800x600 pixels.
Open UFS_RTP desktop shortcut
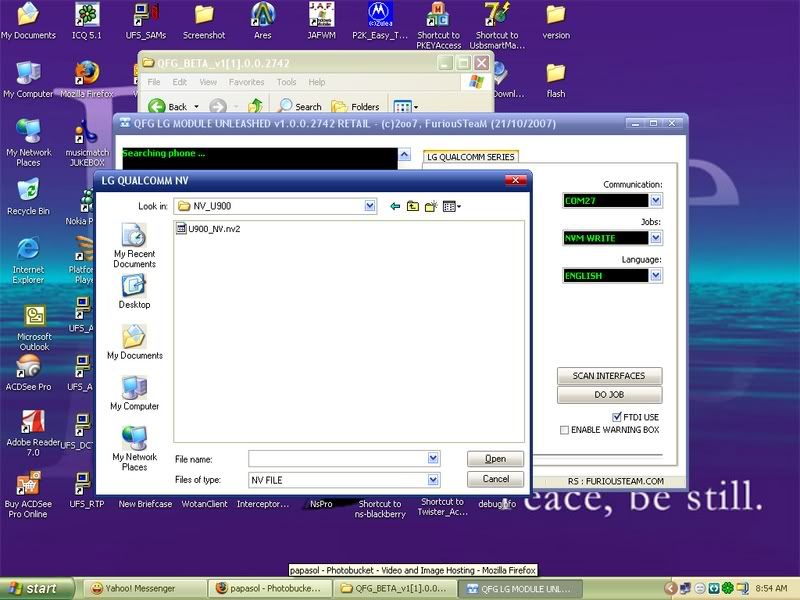tap(86, 490)
